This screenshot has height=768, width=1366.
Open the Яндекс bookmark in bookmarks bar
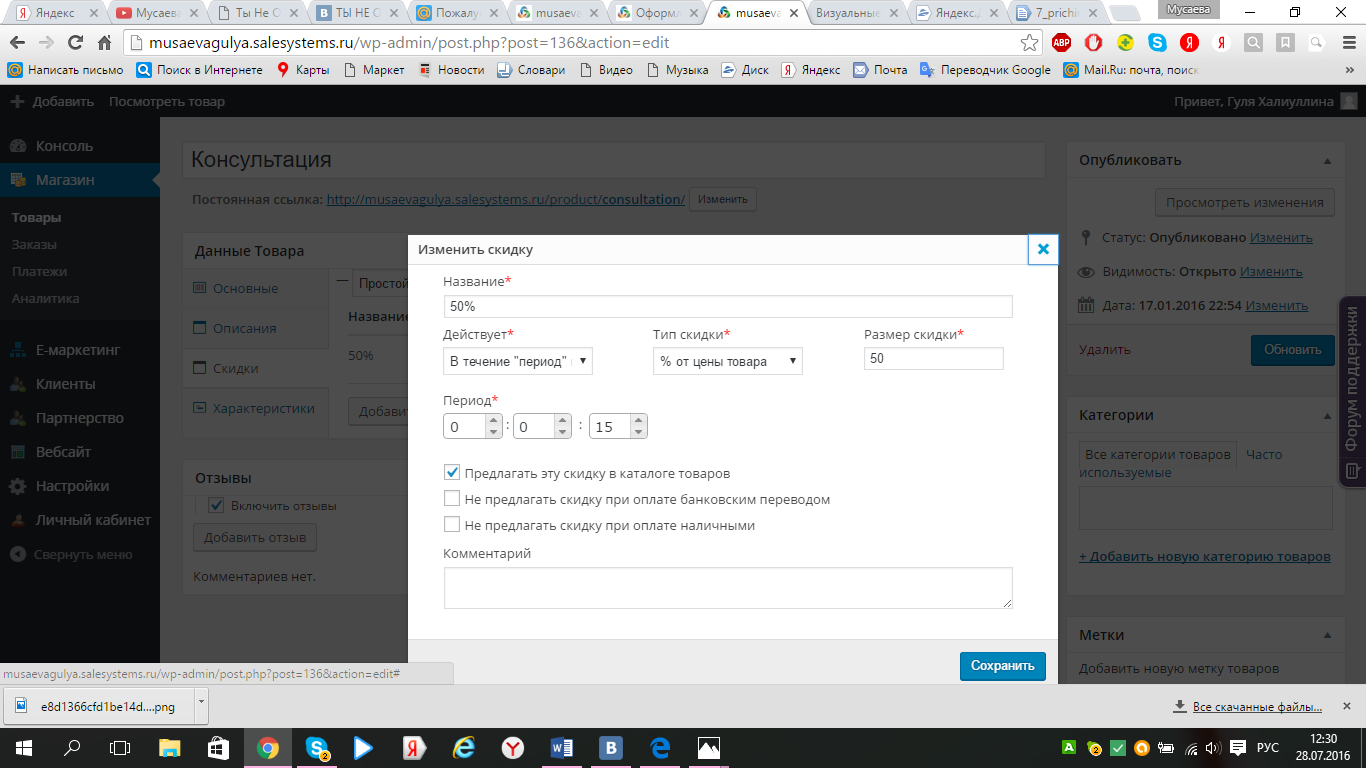point(811,70)
